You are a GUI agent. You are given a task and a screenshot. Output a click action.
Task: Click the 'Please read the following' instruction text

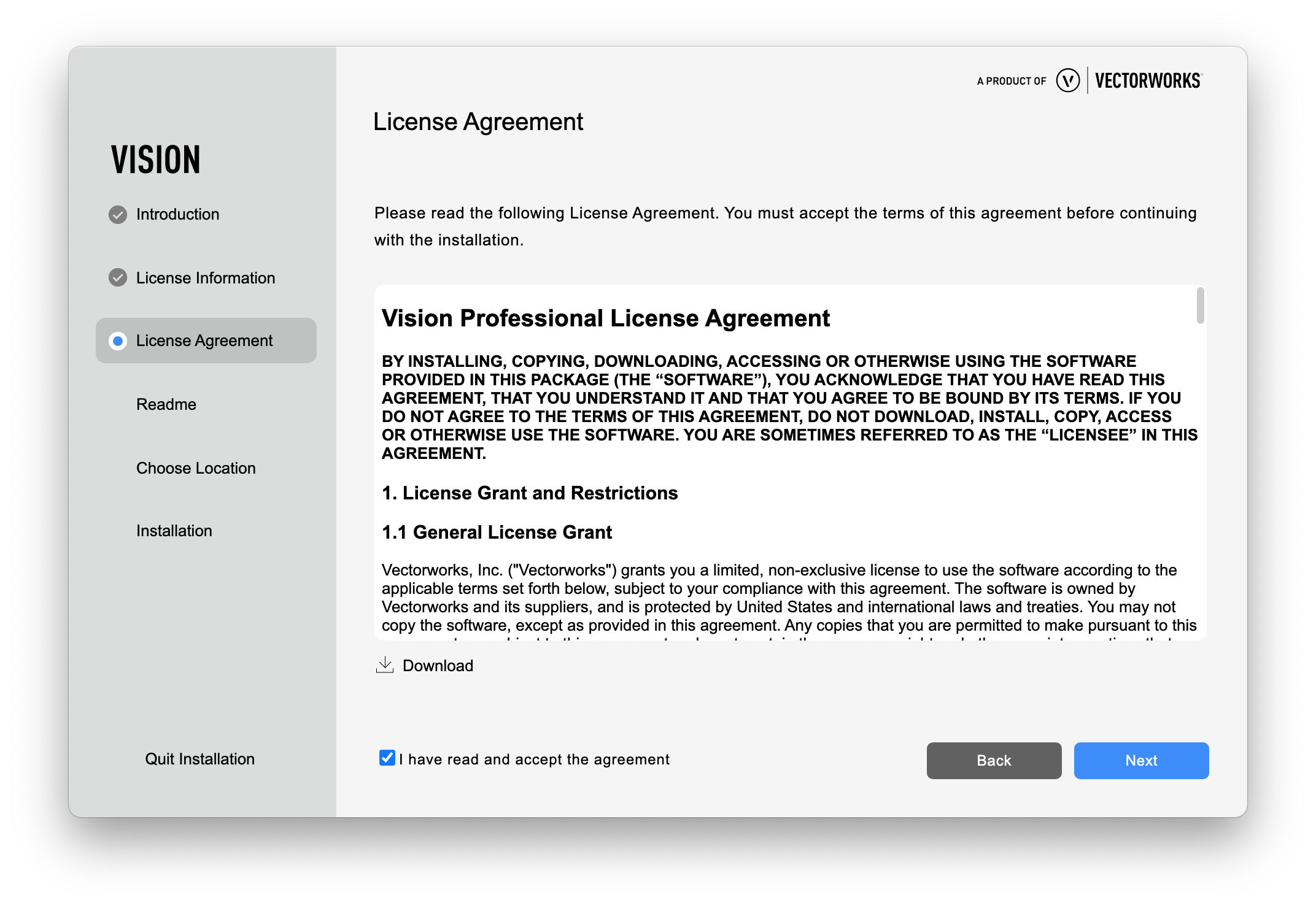click(x=786, y=226)
